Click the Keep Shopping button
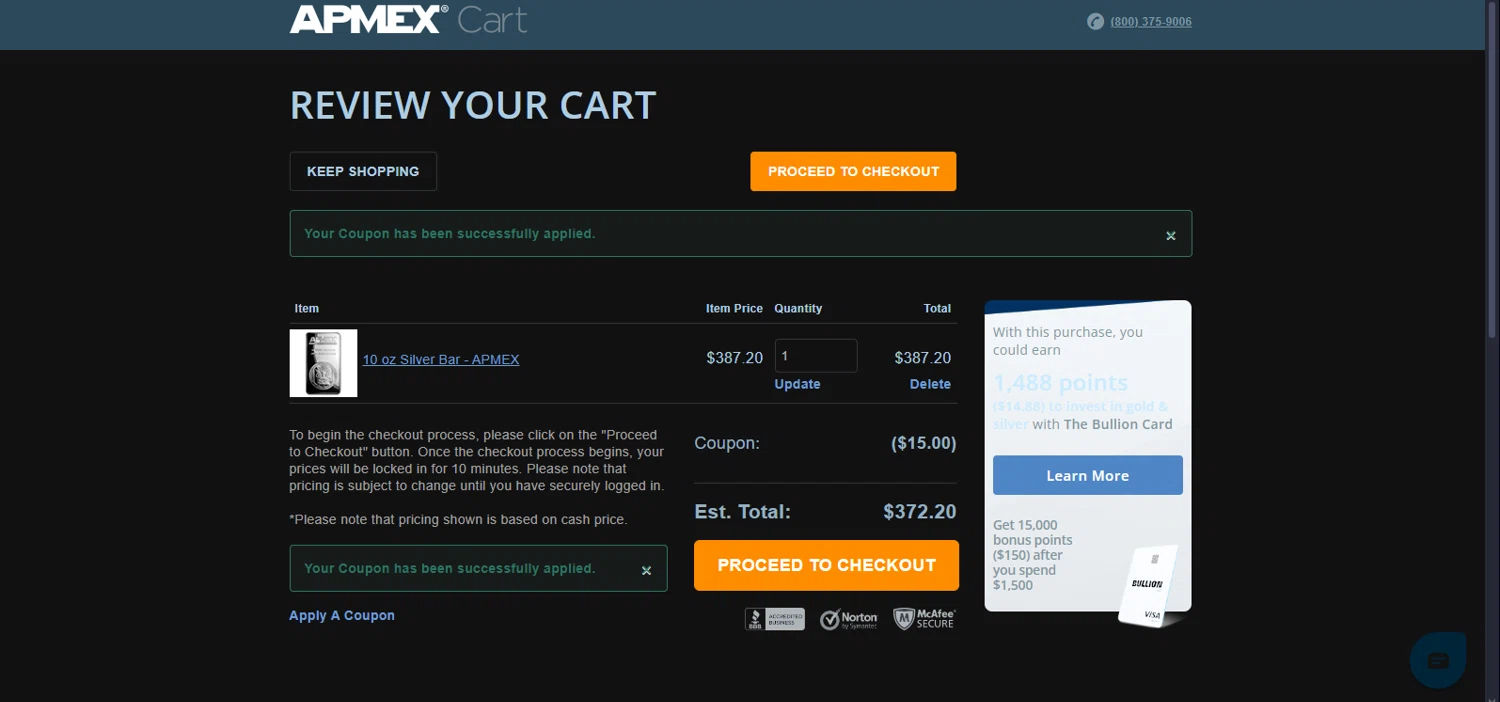This screenshot has height=702, width=1500. click(363, 171)
